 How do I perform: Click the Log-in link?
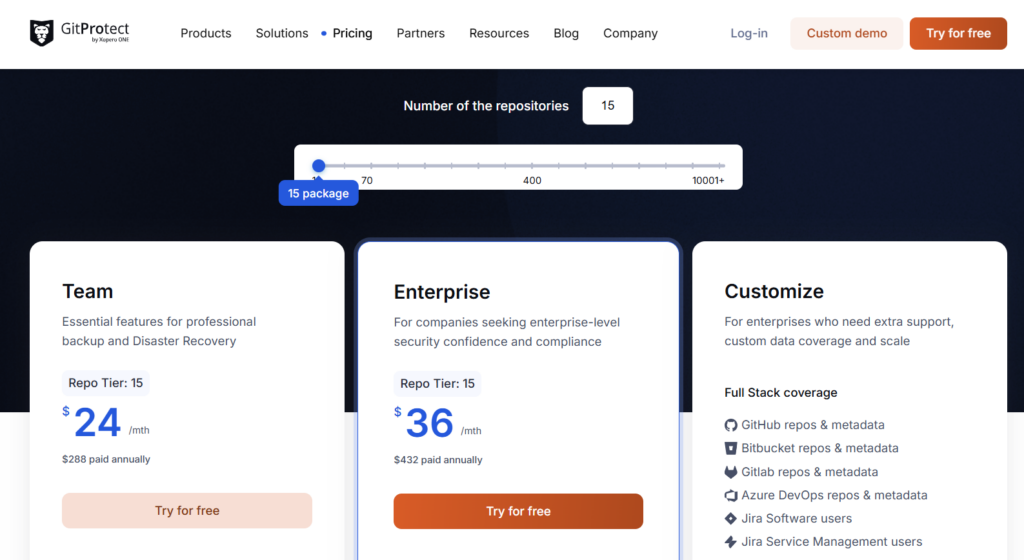coord(749,33)
